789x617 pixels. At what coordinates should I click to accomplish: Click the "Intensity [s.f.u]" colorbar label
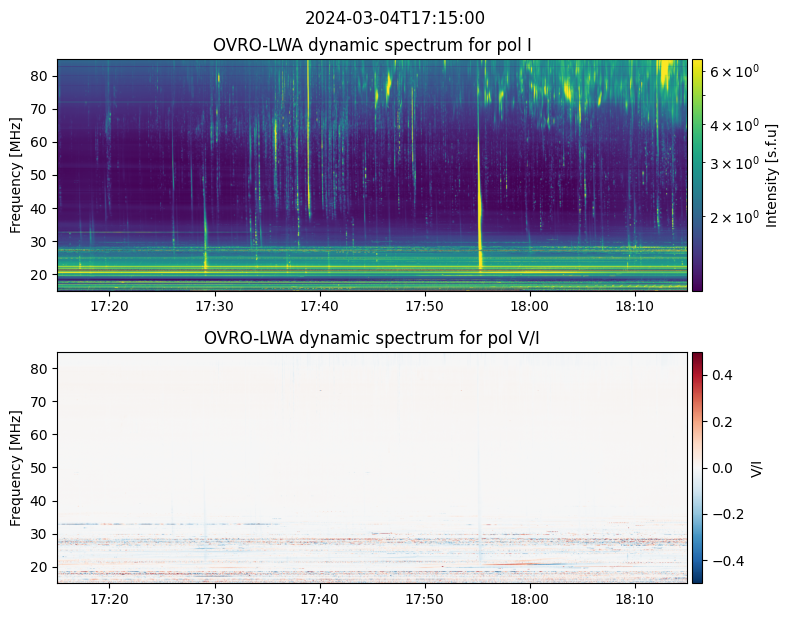771,175
